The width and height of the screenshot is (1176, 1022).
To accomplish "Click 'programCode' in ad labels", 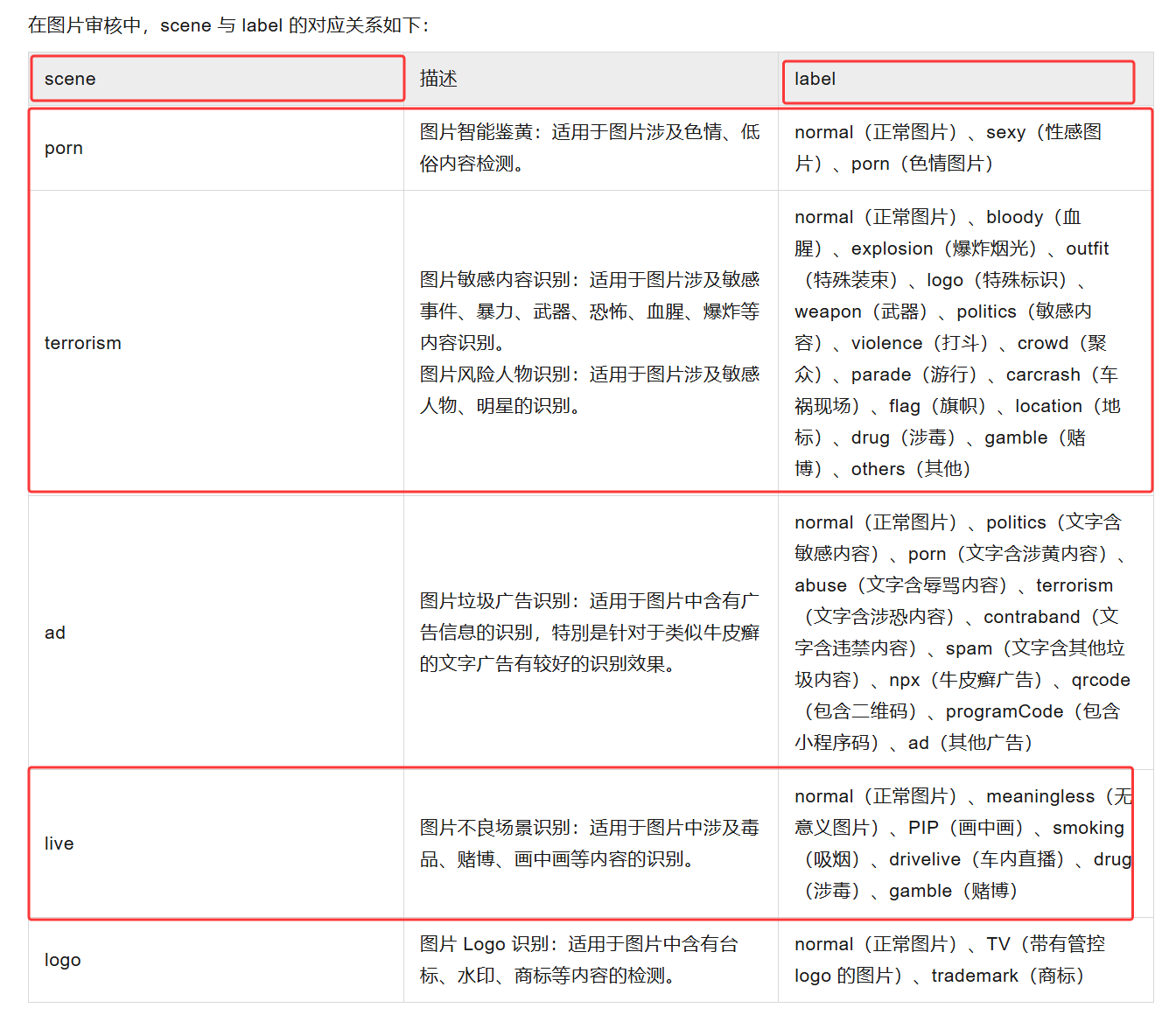I will click(x=1004, y=711).
